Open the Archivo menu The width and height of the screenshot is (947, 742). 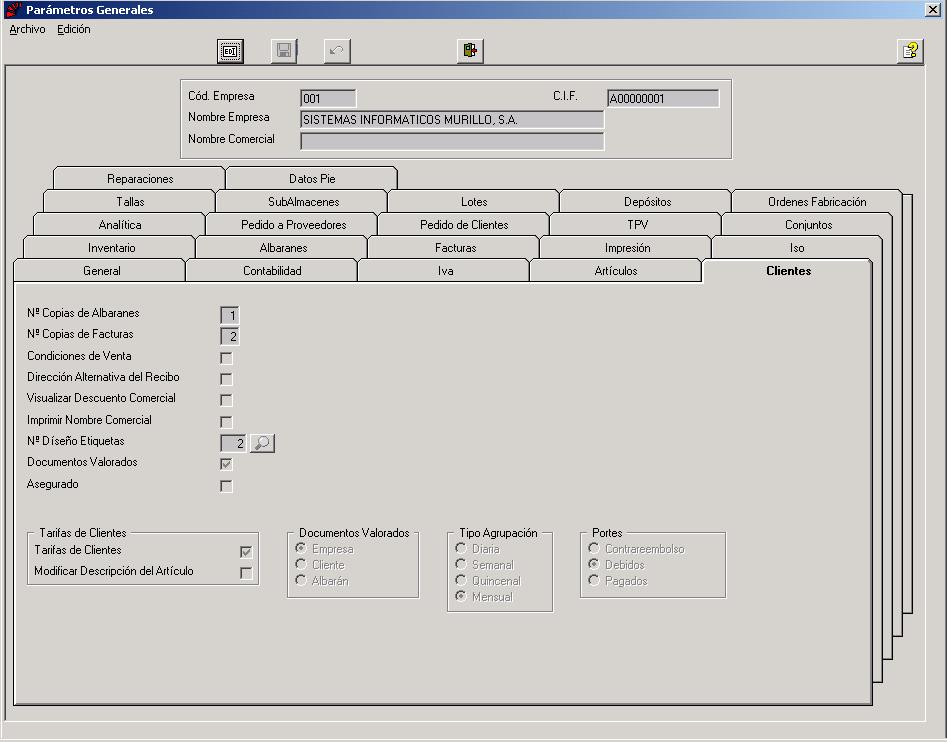point(27,29)
